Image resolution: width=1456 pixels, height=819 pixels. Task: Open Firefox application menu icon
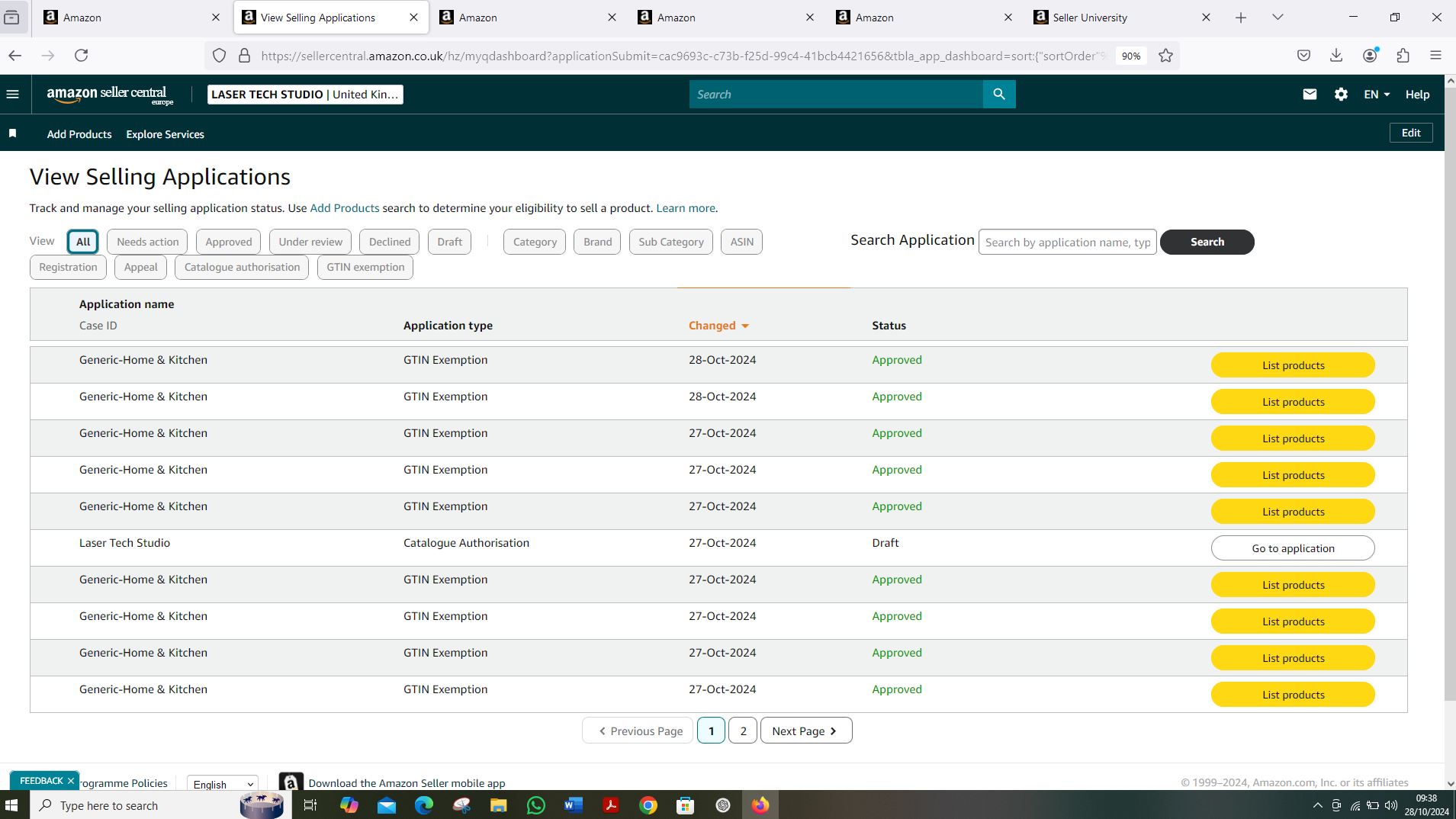pos(1435,56)
